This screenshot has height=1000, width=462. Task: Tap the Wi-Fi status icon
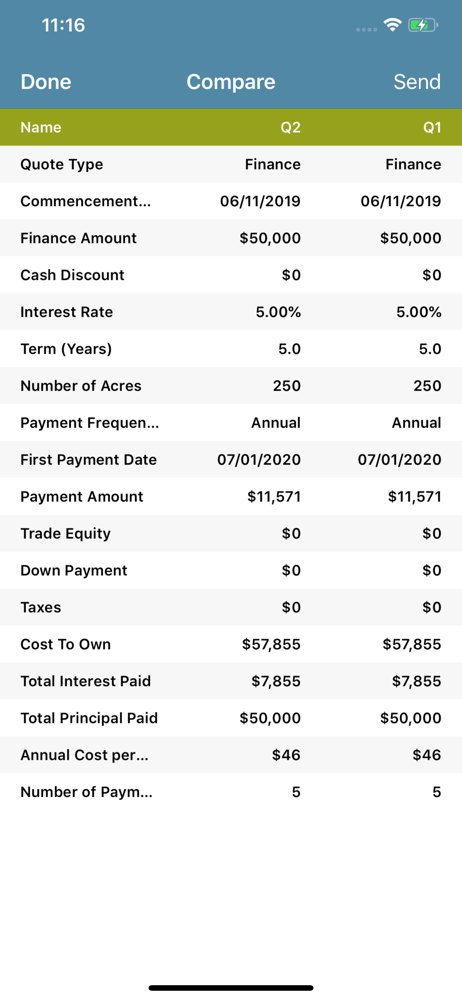tap(392, 26)
